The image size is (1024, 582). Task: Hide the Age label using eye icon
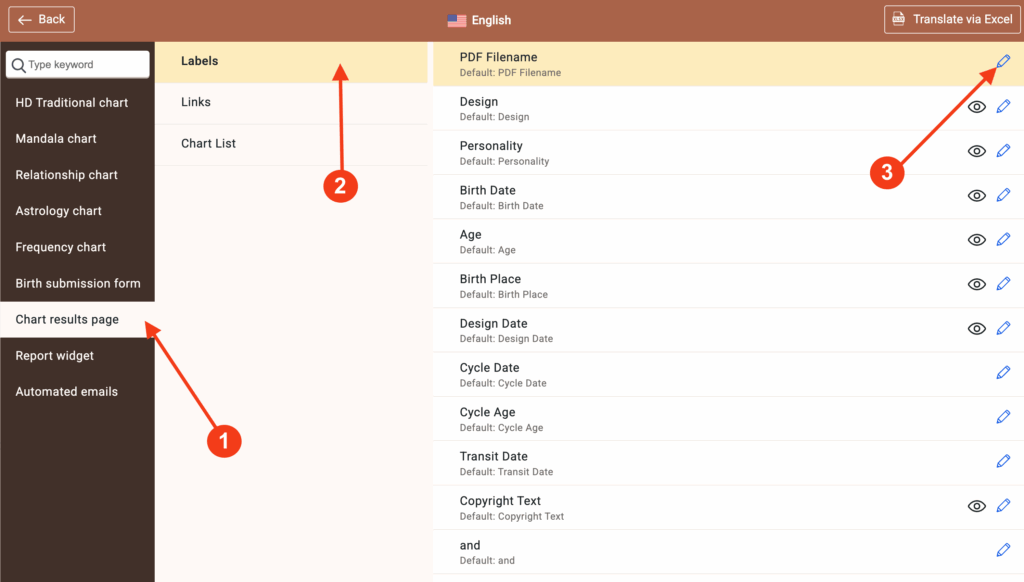[x=977, y=240]
